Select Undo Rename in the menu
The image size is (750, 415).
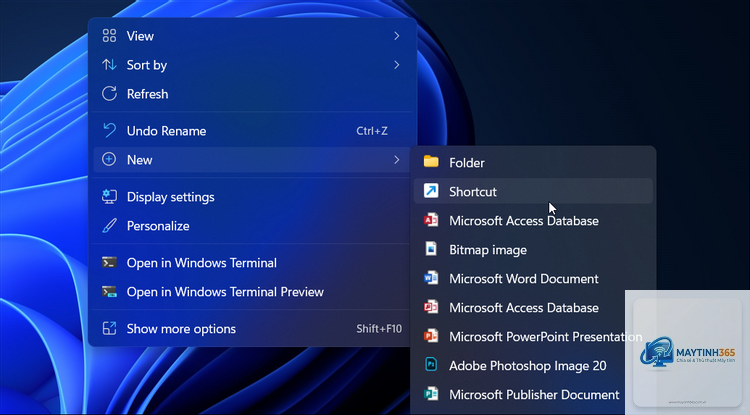pyautogui.click(x=252, y=131)
